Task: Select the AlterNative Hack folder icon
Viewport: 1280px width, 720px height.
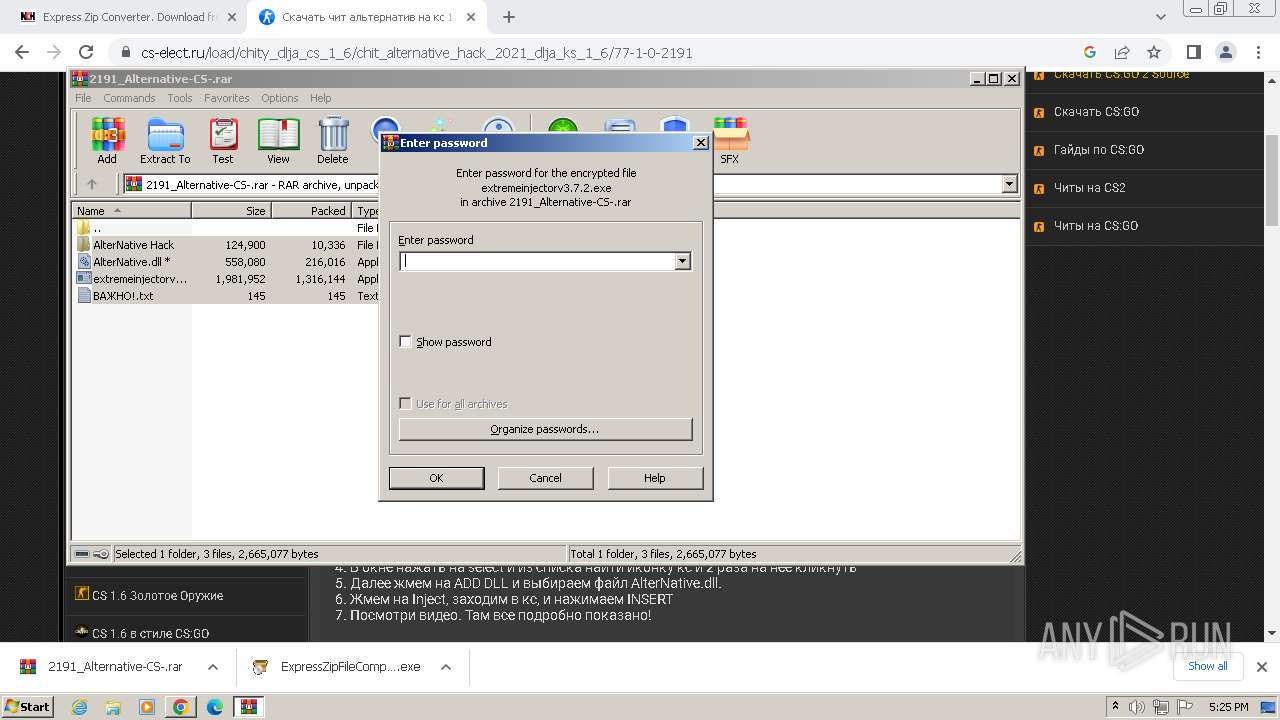Action: [84, 245]
